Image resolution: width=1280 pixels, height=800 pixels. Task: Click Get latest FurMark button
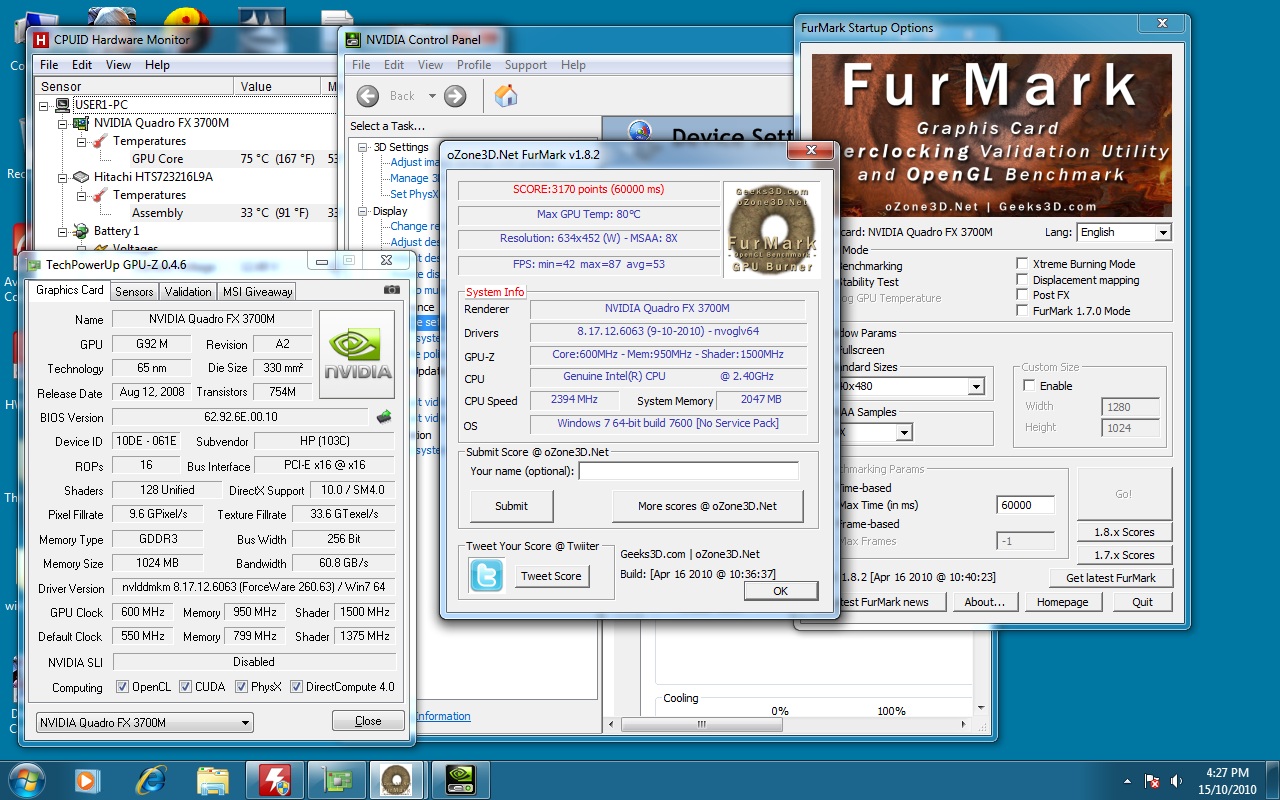tap(1110, 578)
